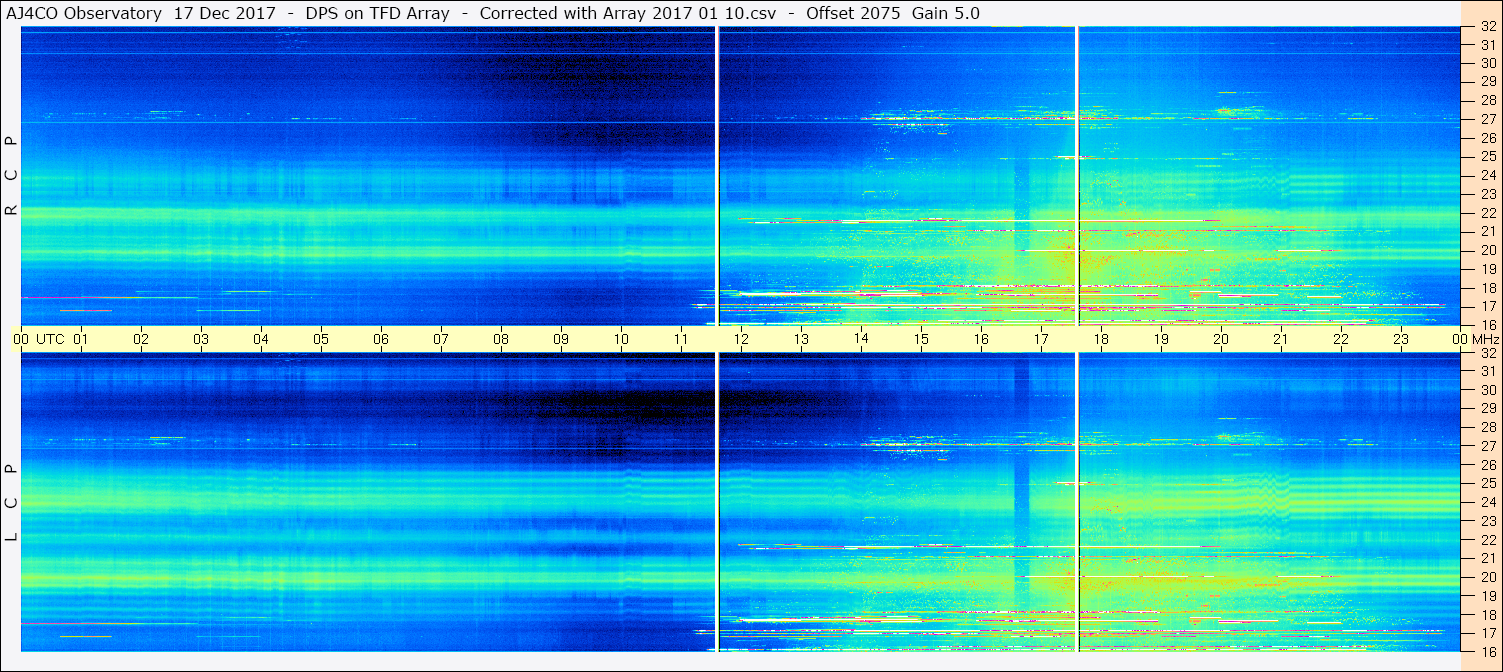Click the white vertical line after 17 UTC in the RCP panel
This screenshot has height=672, width=1503.
(1077, 176)
